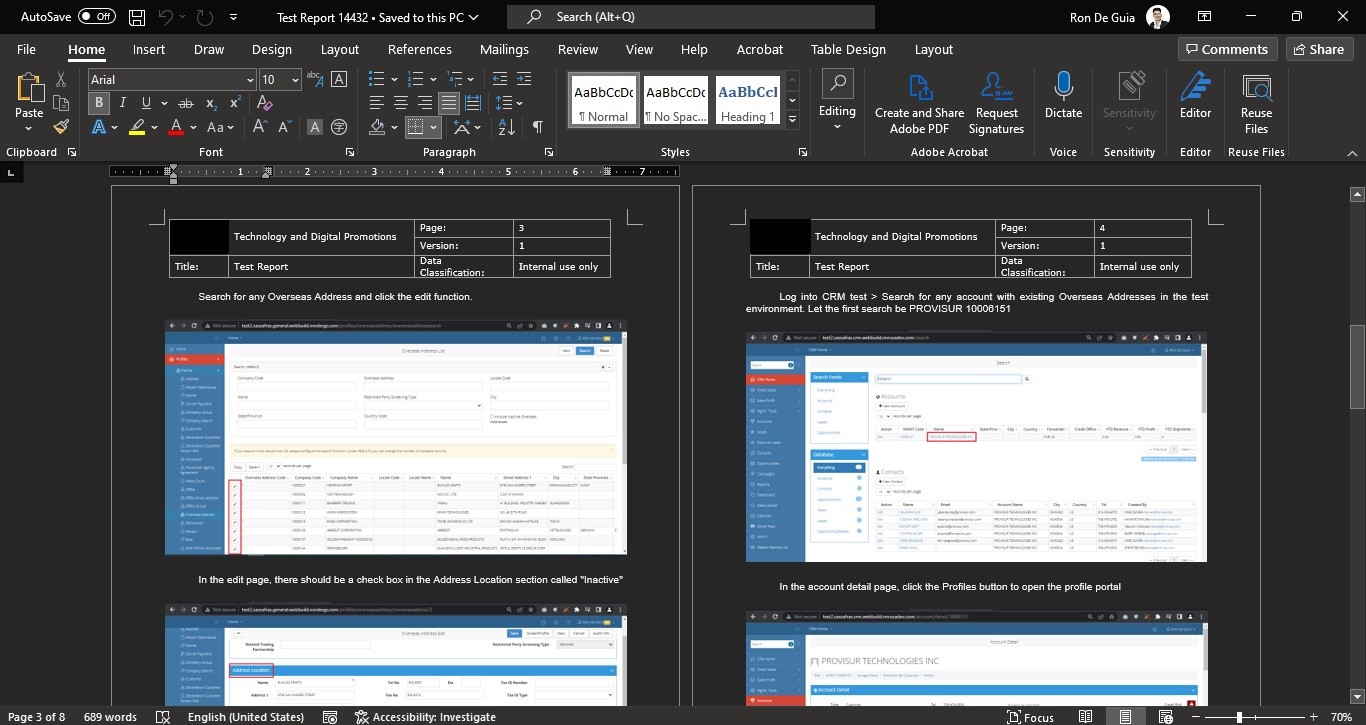Click the Bullets list icon
Viewport: 1366px width, 725px height.
pyautogui.click(x=376, y=80)
